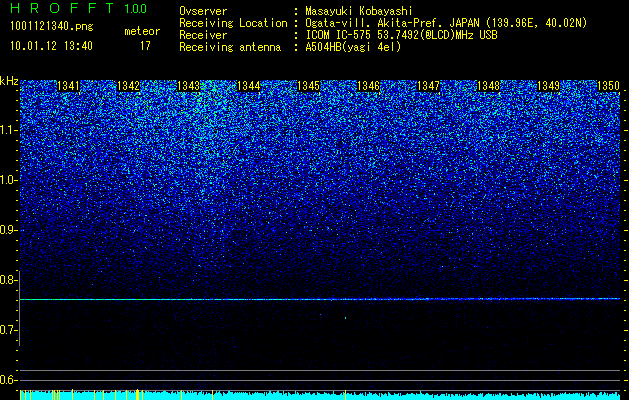629x400 pixels.
Task: Click the 1349 time marker
Action: (548, 86)
